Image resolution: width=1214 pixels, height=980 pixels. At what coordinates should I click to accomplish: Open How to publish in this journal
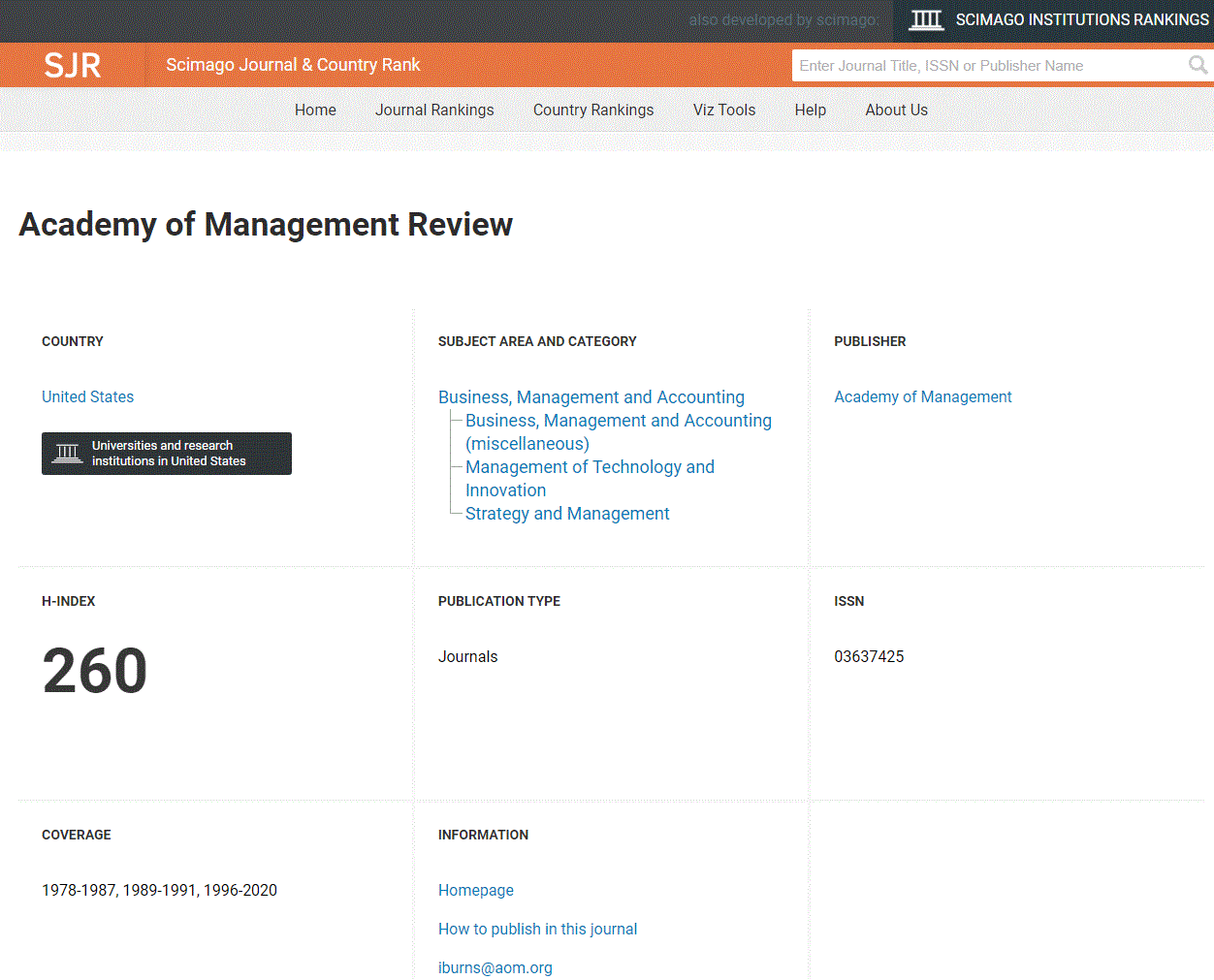pos(538,929)
